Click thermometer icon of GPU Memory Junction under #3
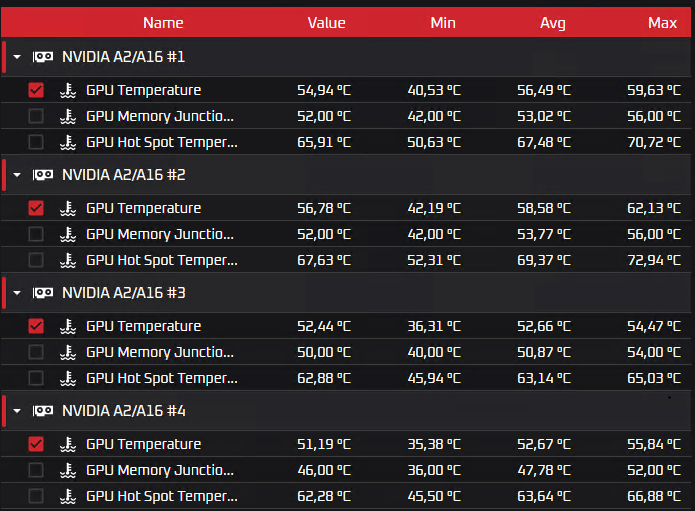This screenshot has height=511, width=695. click(68, 352)
